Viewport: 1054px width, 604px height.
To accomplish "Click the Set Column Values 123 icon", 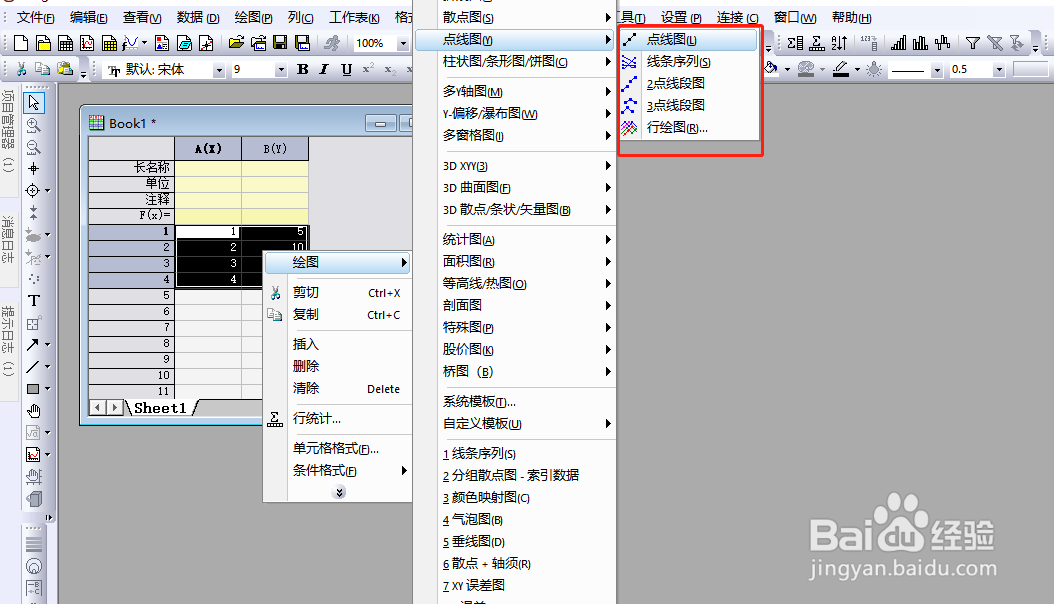I will [x=869, y=43].
